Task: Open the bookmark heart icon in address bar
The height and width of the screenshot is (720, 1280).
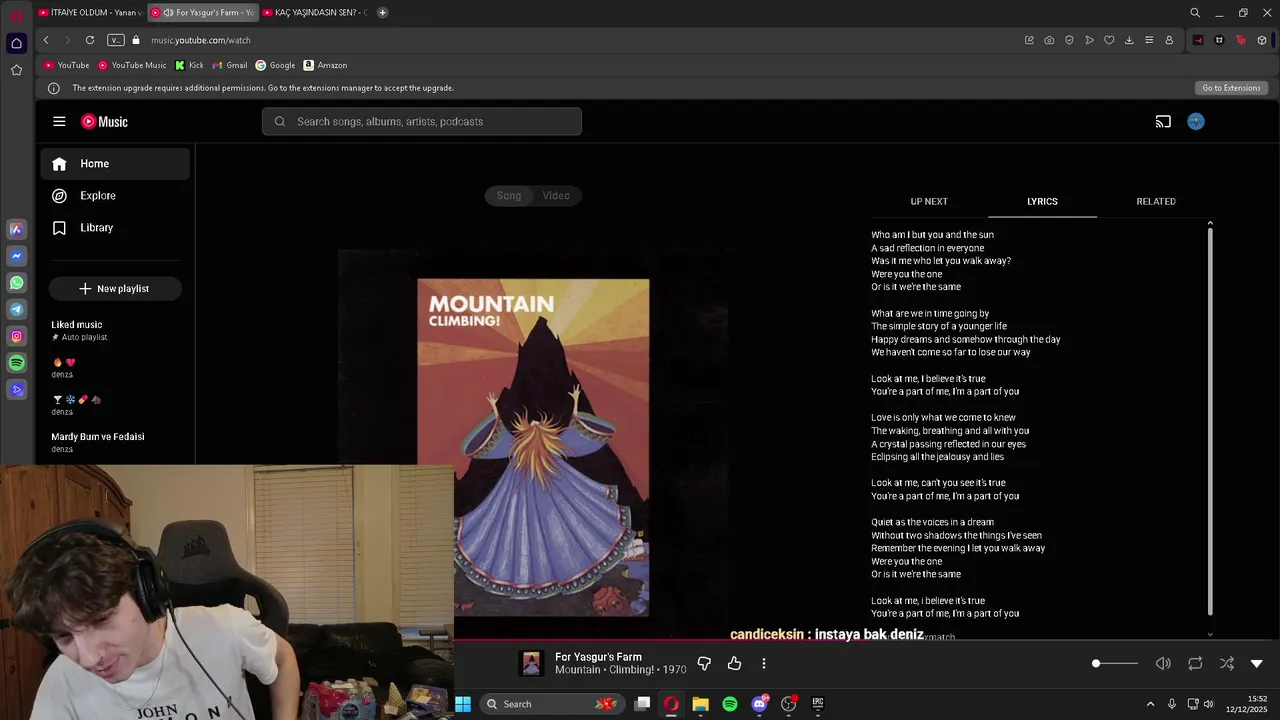Action: 1109,40
